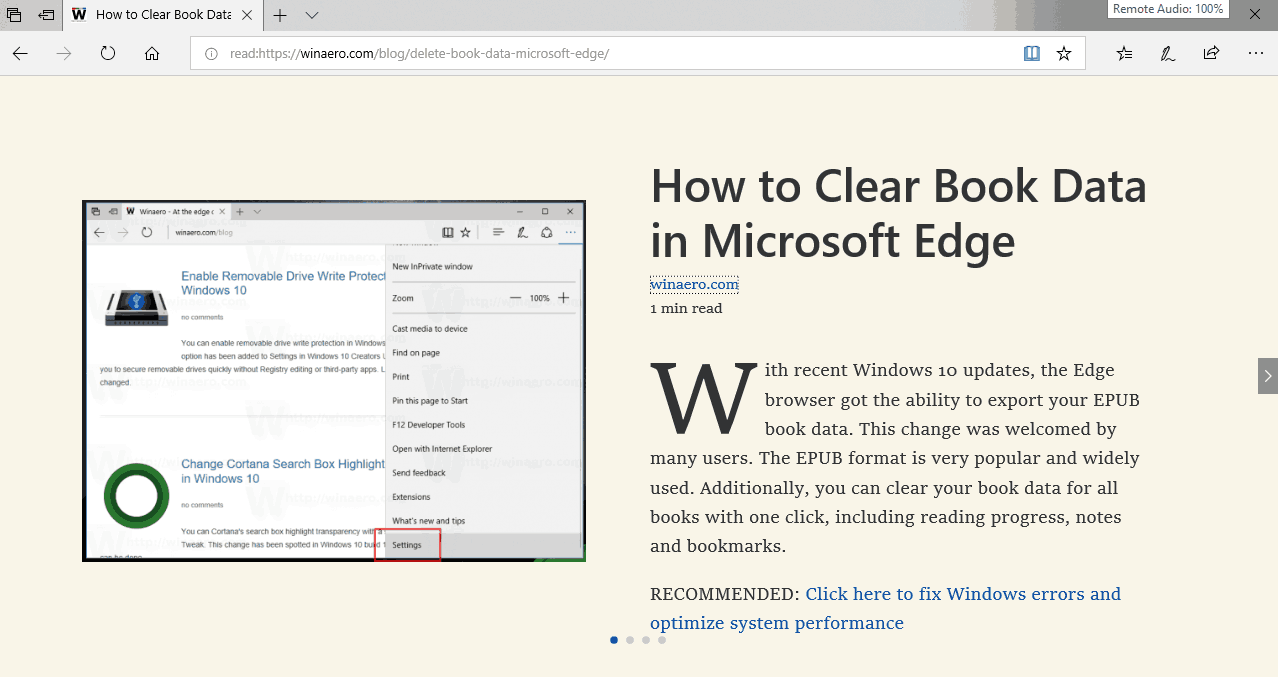Close the 'How to Clear Book Data' tab
The height and width of the screenshot is (677, 1278).
point(249,15)
